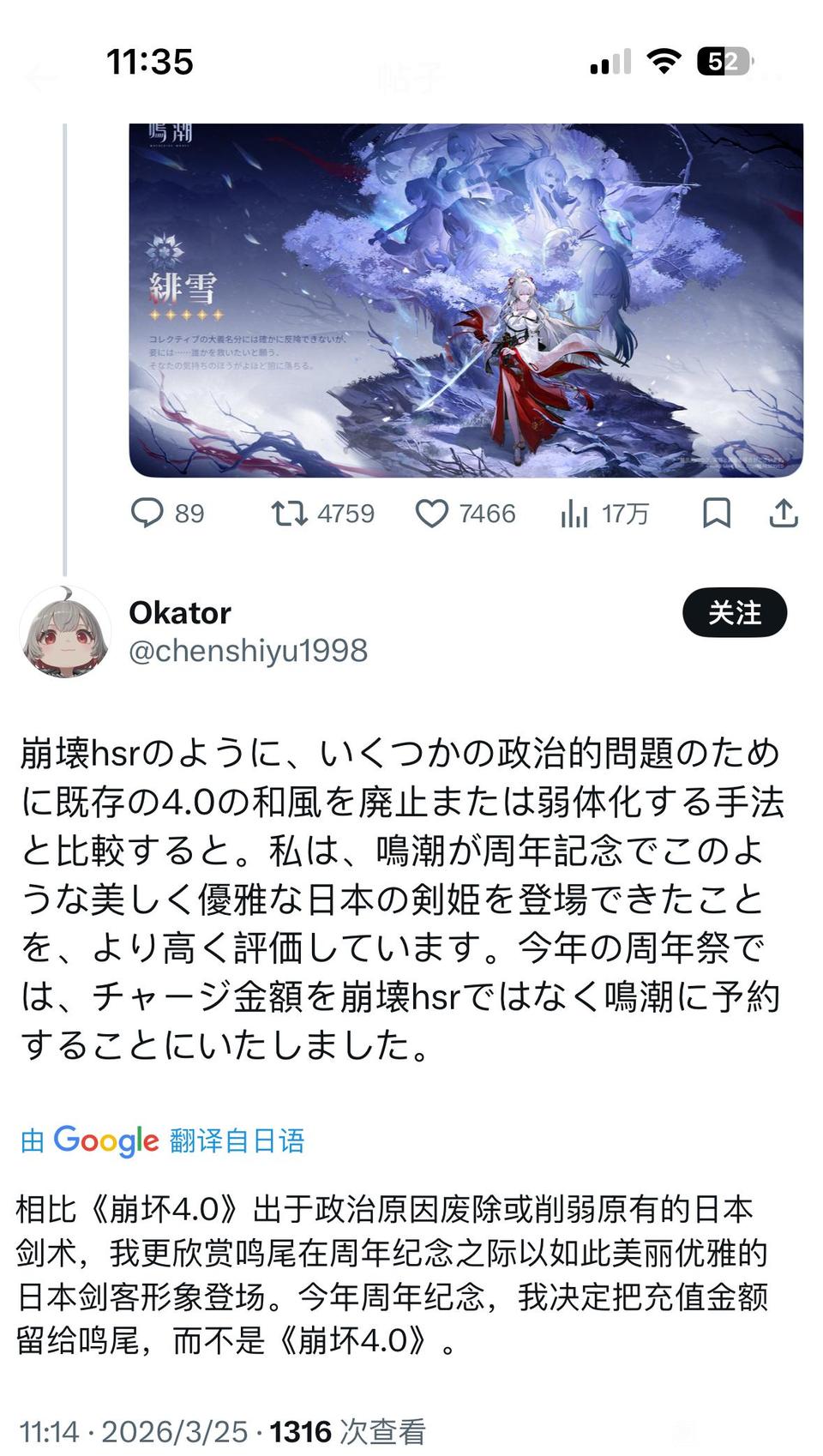Open the Okator display name profile
Viewport: 823px width, 1456px height.
180,613
